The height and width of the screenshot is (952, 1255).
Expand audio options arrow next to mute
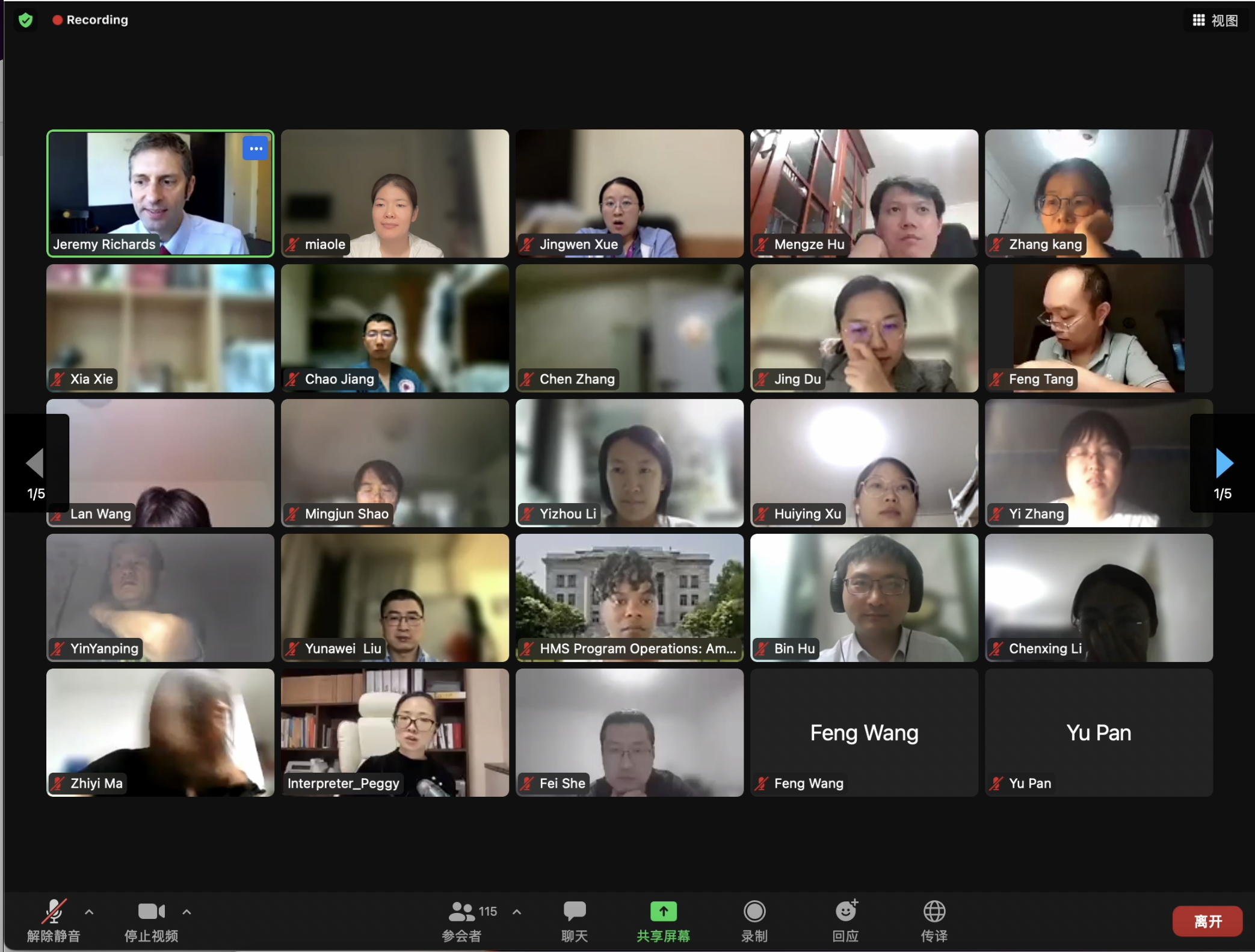[x=89, y=912]
